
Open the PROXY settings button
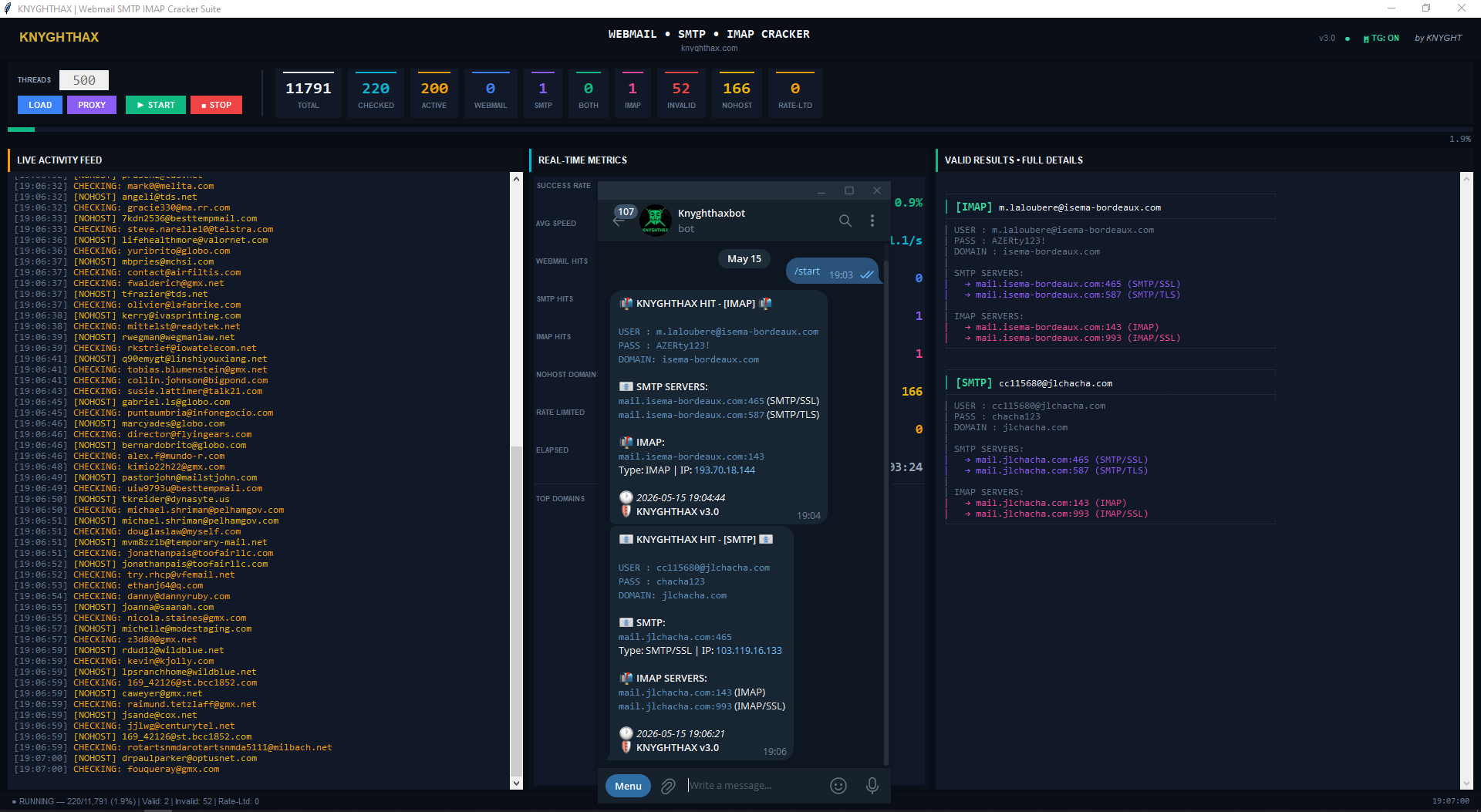coord(92,105)
